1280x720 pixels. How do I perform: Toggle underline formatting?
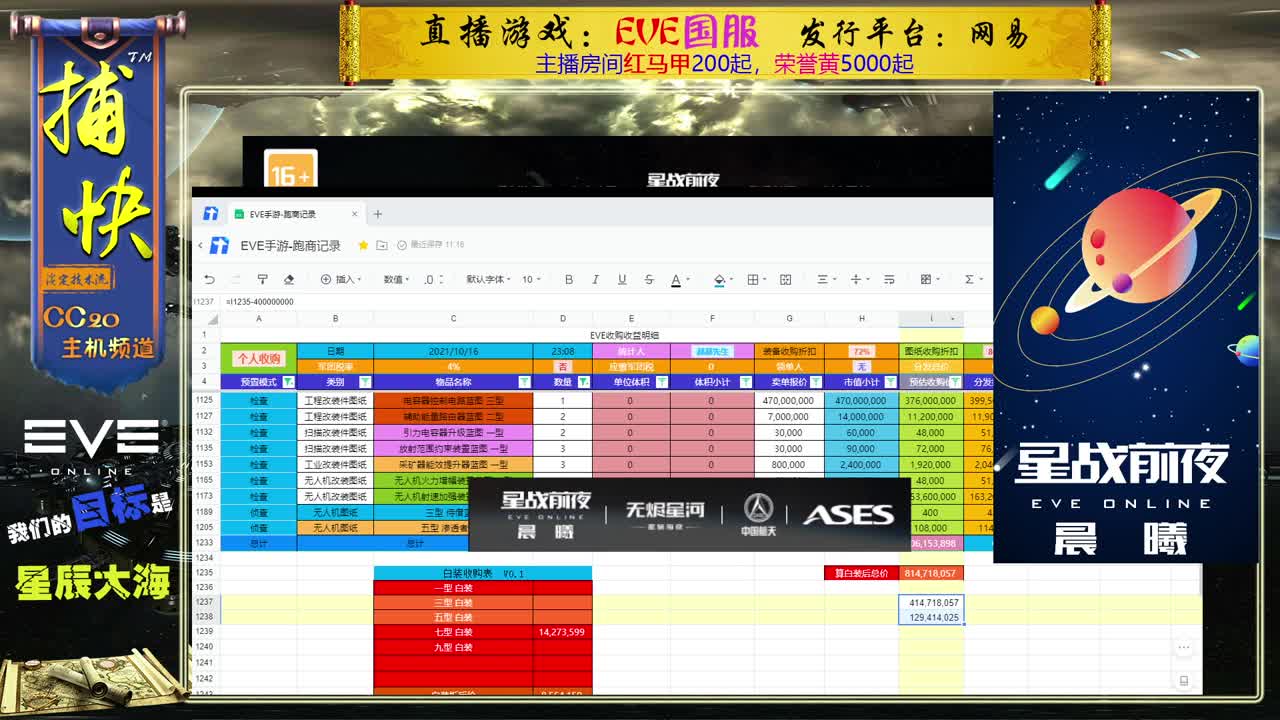click(622, 280)
